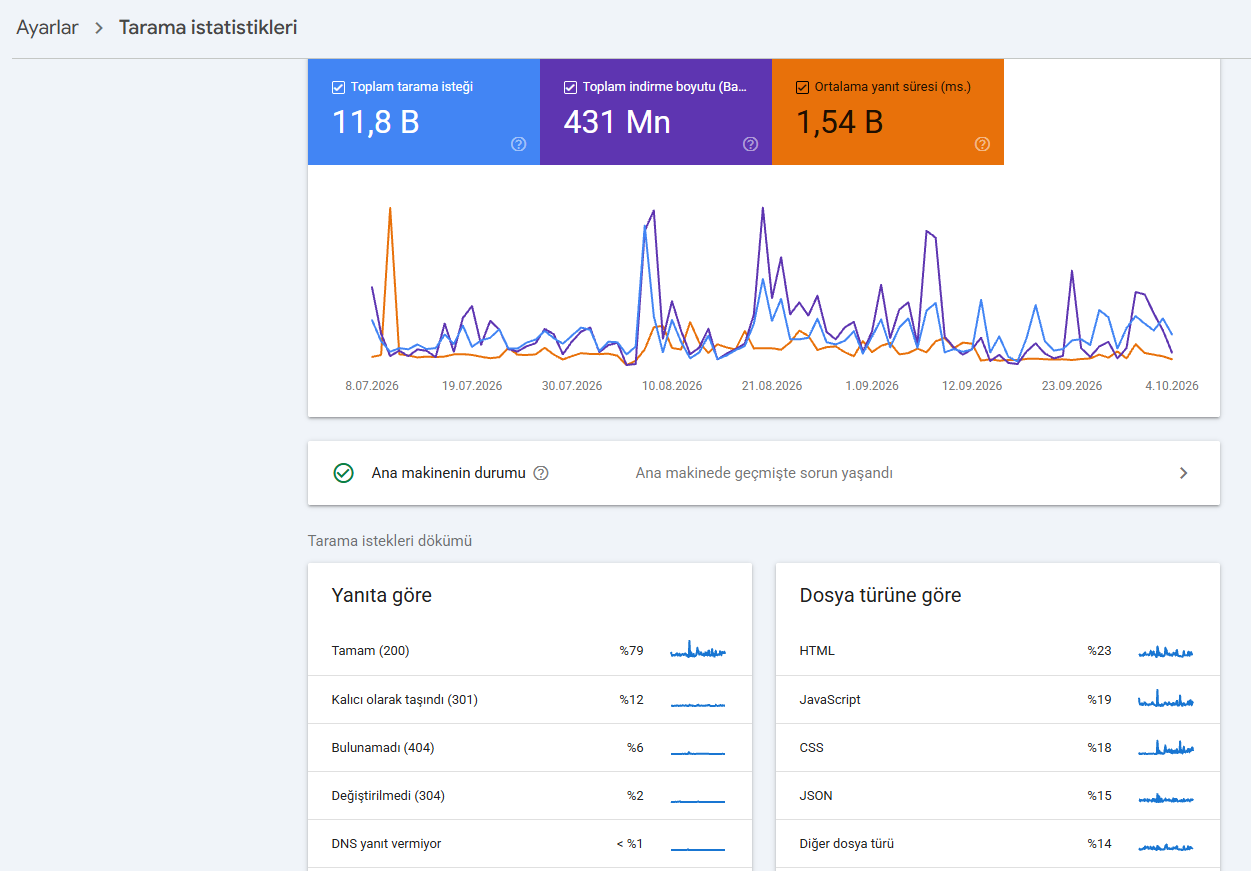Click < %1 value in DNS row
1251x871 pixels.
tap(630, 844)
